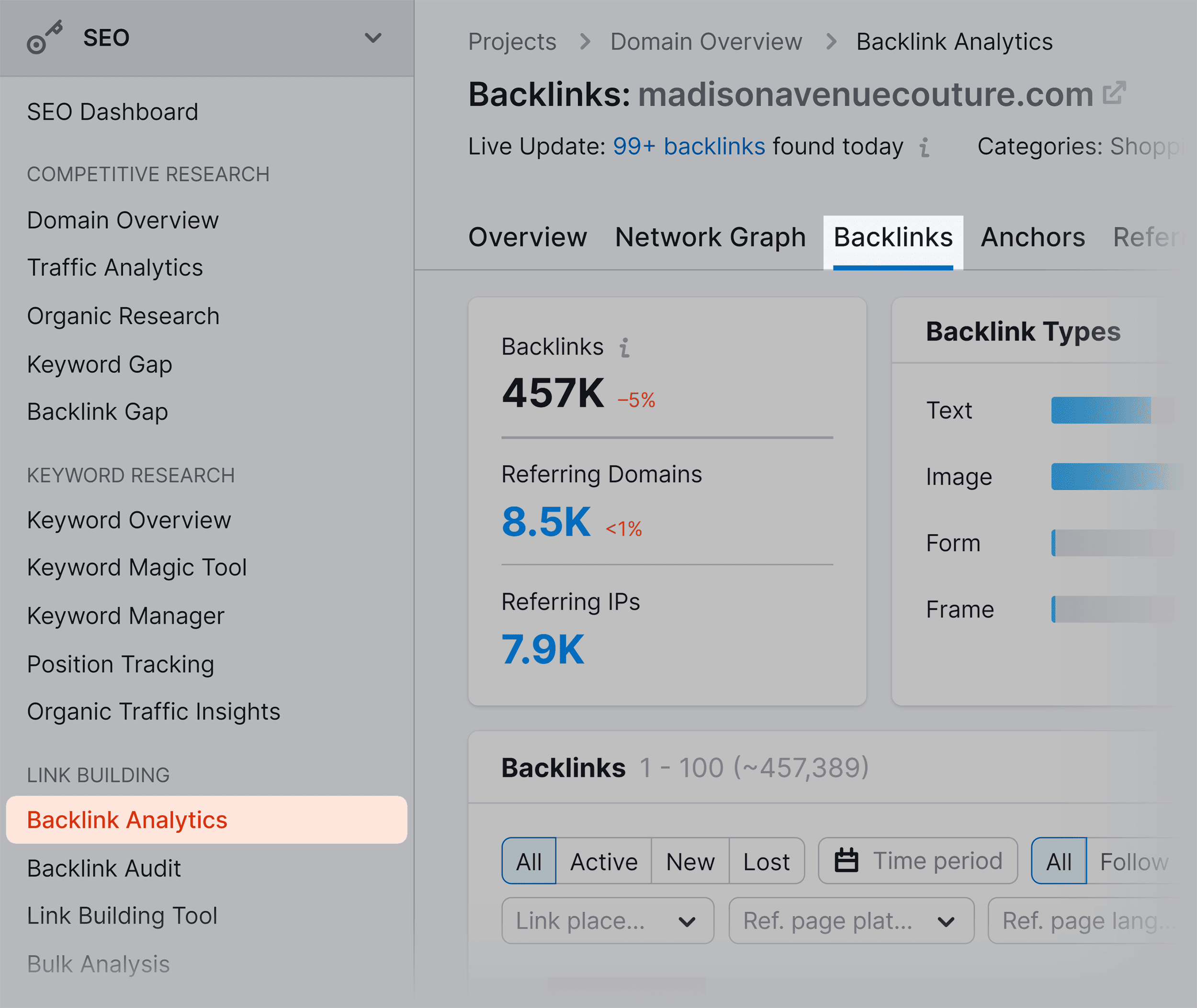Viewport: 1197px width, 1008px height.
Task: Click the Image backlink type bar
Action: 1117,477
